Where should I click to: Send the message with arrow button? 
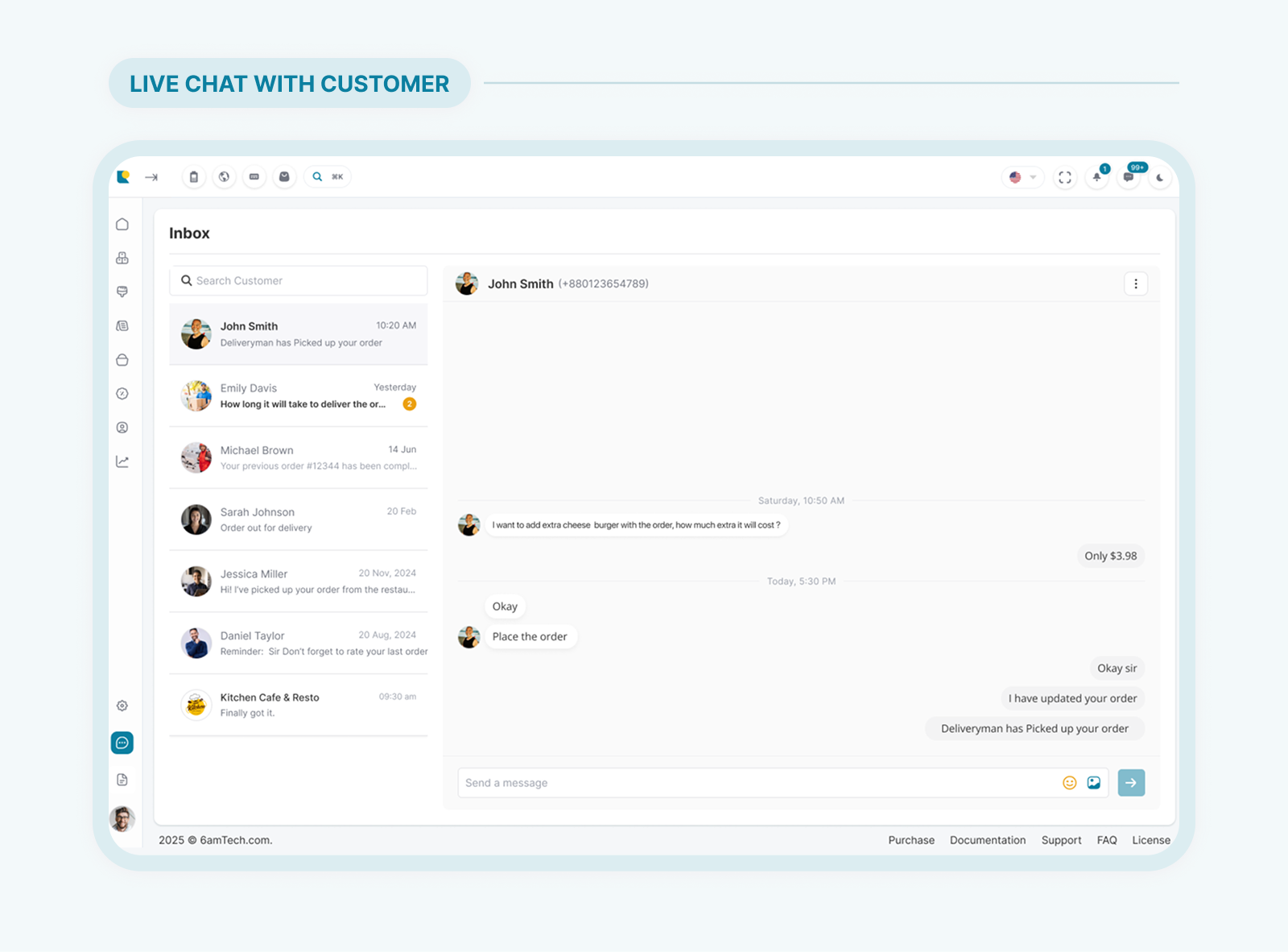[1131, 783]
